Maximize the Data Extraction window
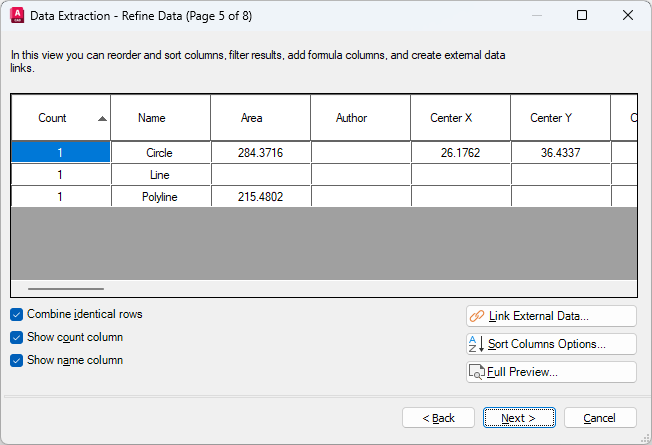This screenshot has height=445, width=652. click(582, 16)
